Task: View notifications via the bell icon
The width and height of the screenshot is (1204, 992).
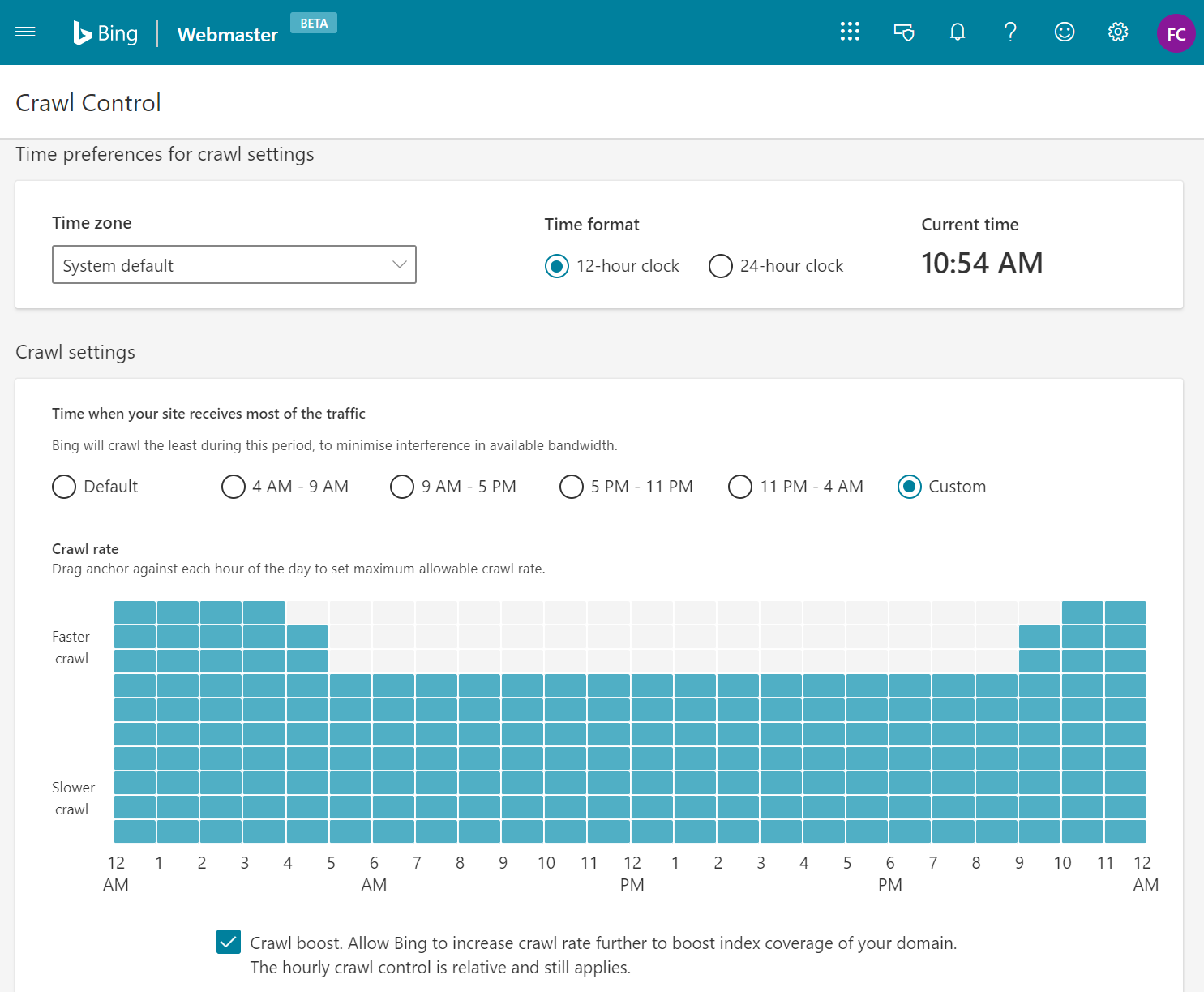Action: [x=957, y=32]
